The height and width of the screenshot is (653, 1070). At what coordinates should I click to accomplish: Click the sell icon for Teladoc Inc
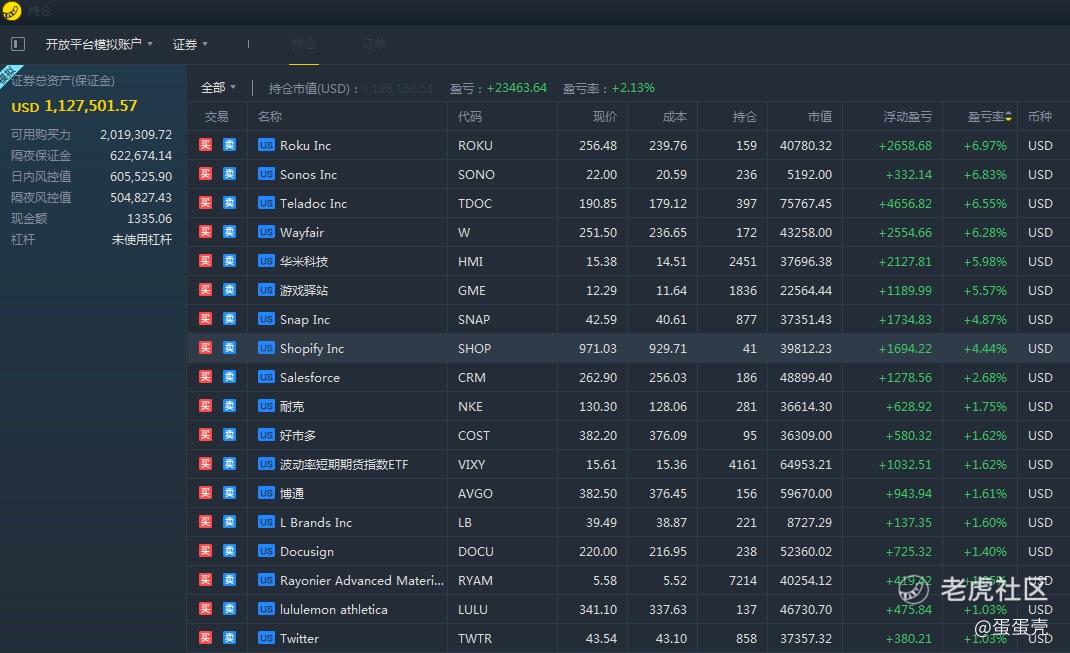click(229, 203)
